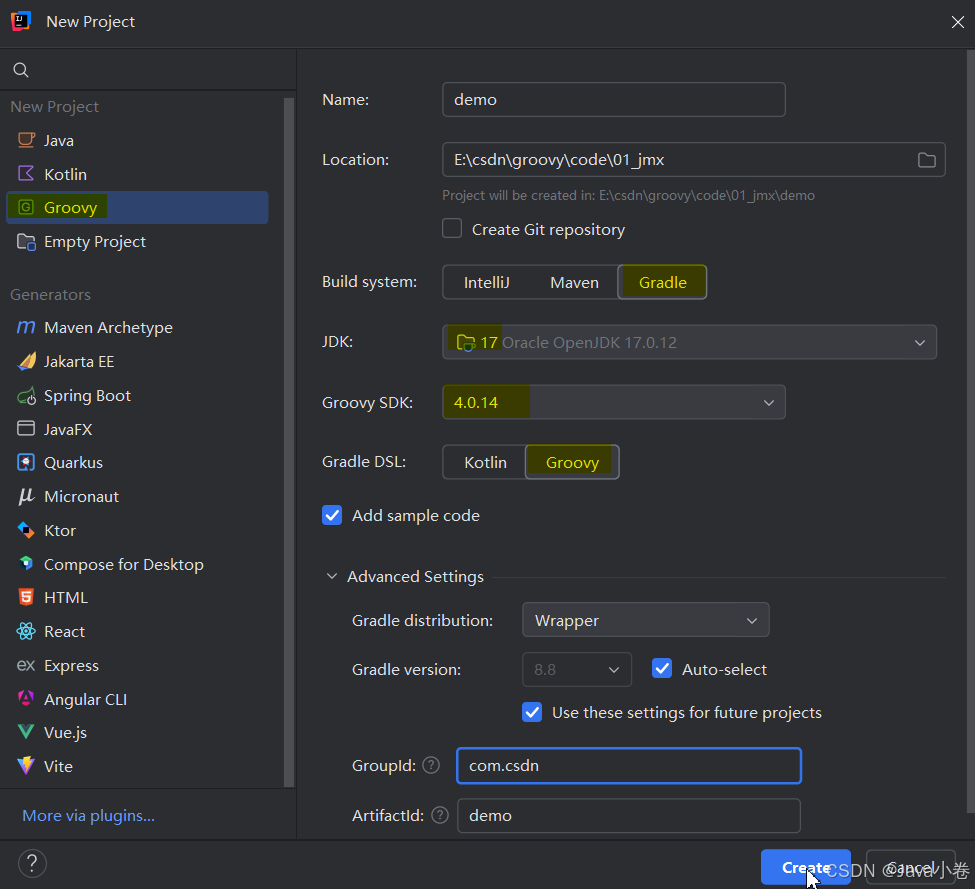975x889 pixels.
Task: Click the Spring Boot leaf icon
Action: (26, 395)
